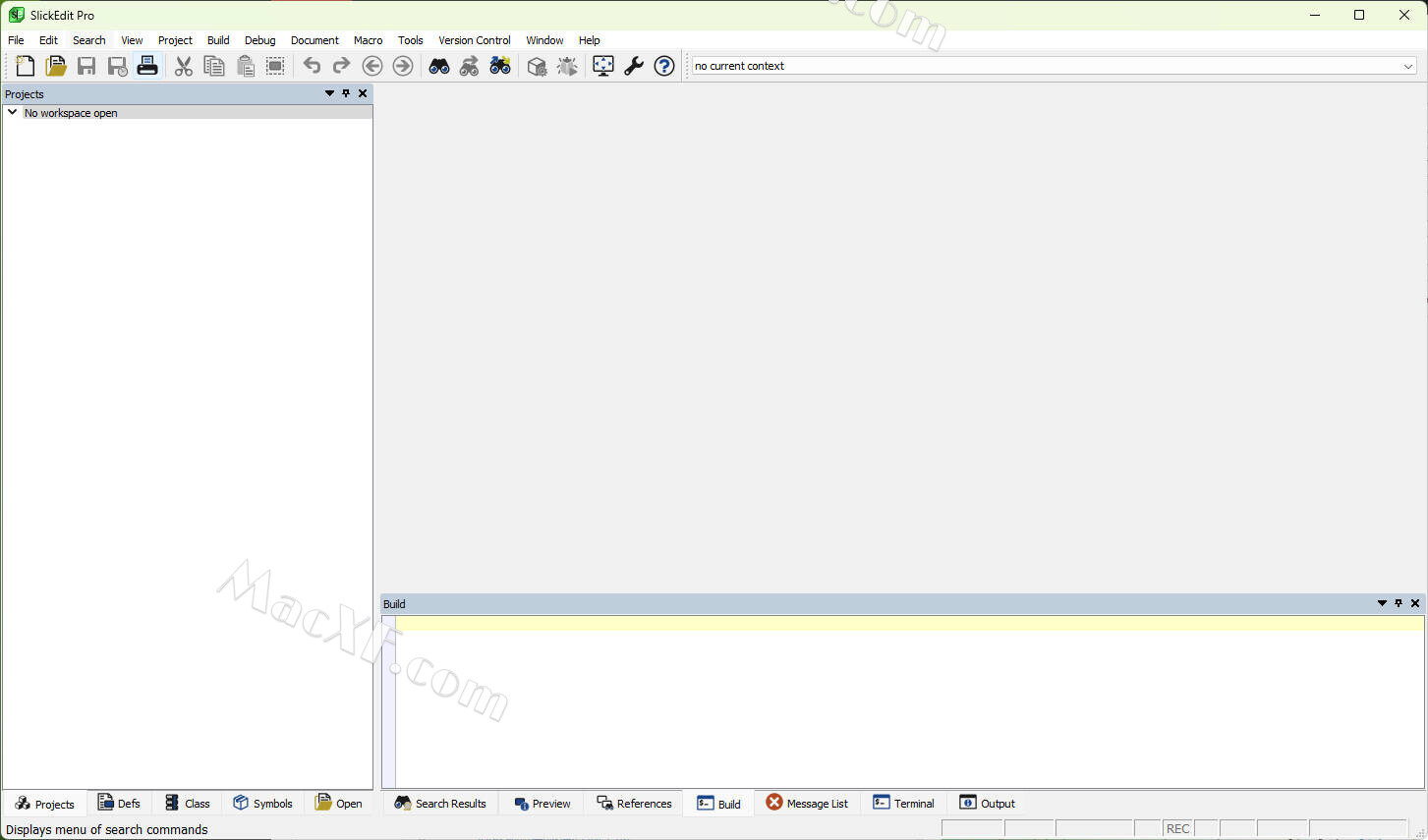Click inside the Build output area
Viewport: 1428px width, 840px height.
pyautogui.click(x=908, y=707)
